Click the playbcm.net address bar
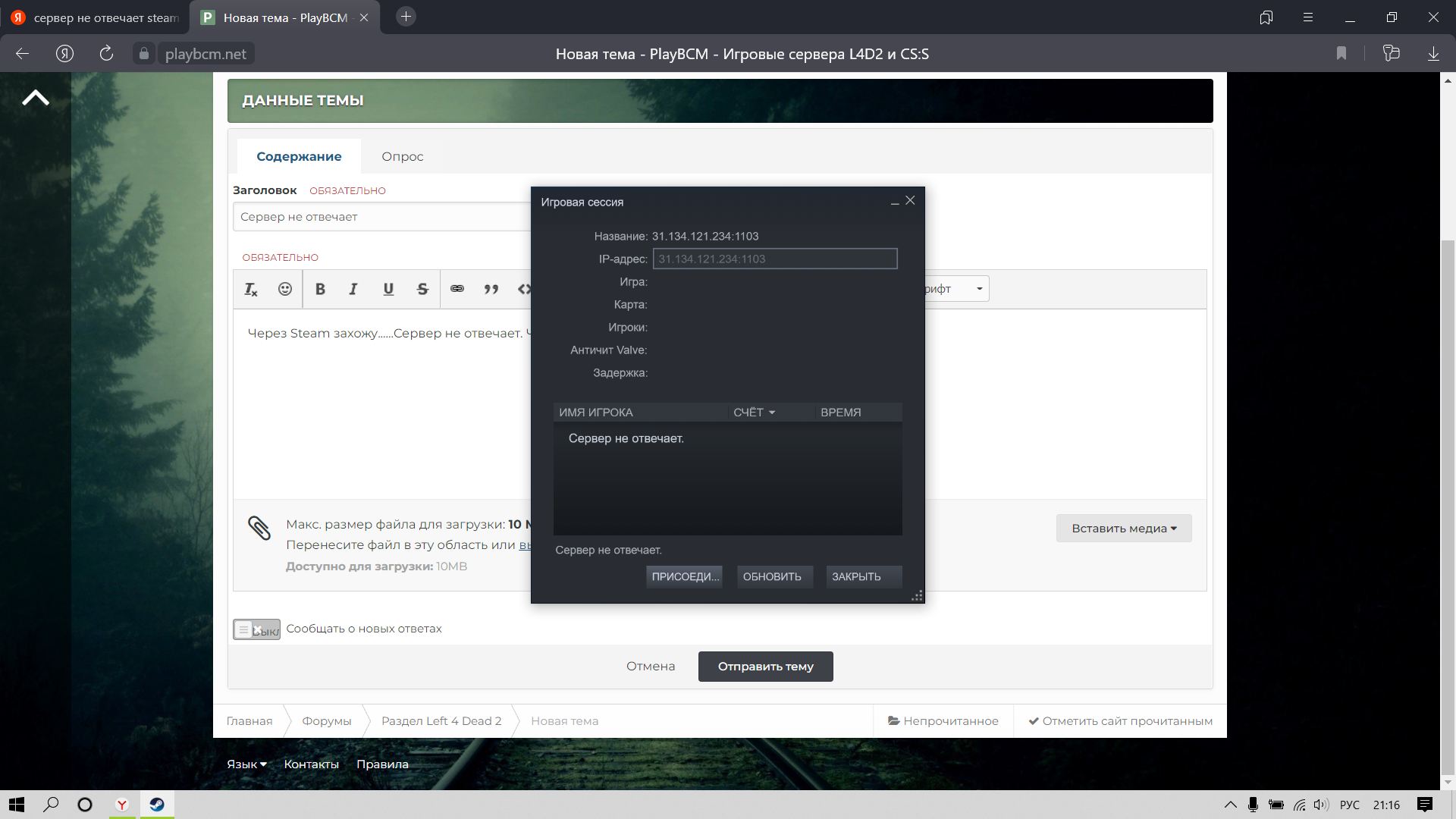The height and width of the screenshot is (819, 1456). 206,54
